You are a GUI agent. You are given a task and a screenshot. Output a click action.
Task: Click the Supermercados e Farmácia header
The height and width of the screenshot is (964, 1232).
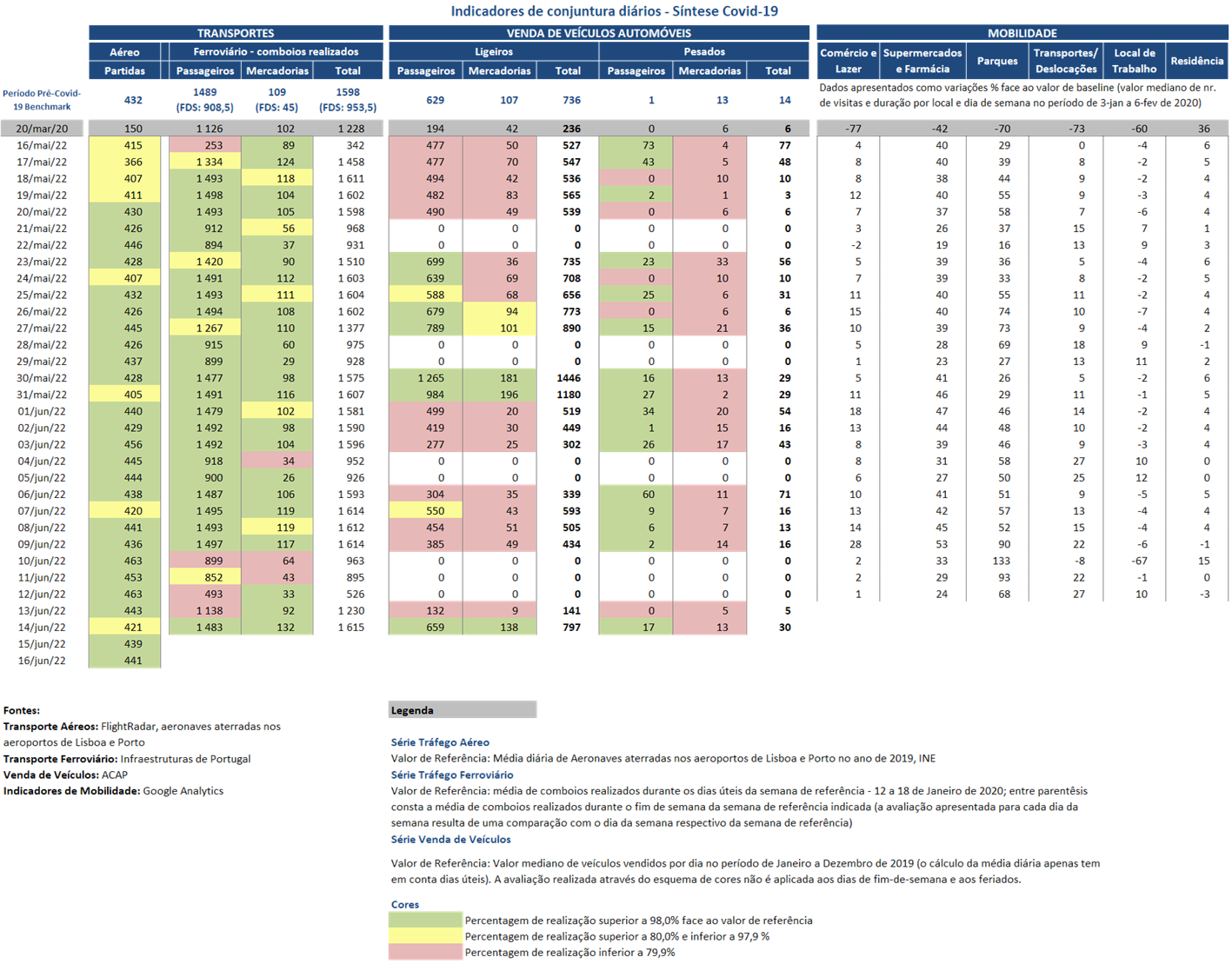pyautogui.click(x=922, y=61)
